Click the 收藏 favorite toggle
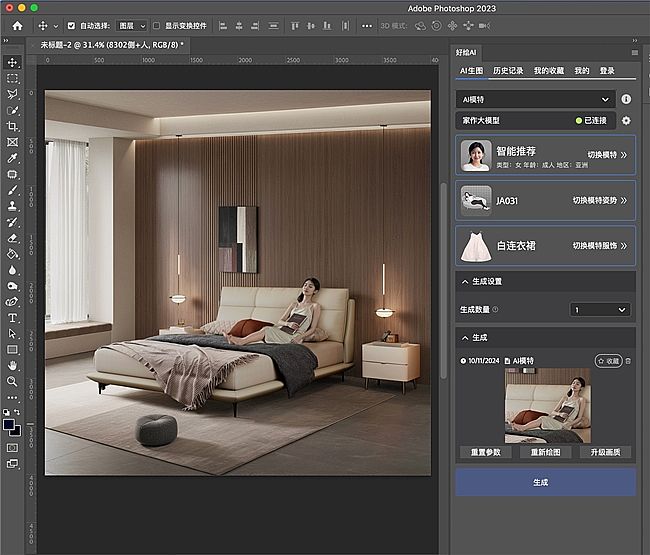This screenshot has height=555, width=650. (607, 360)
